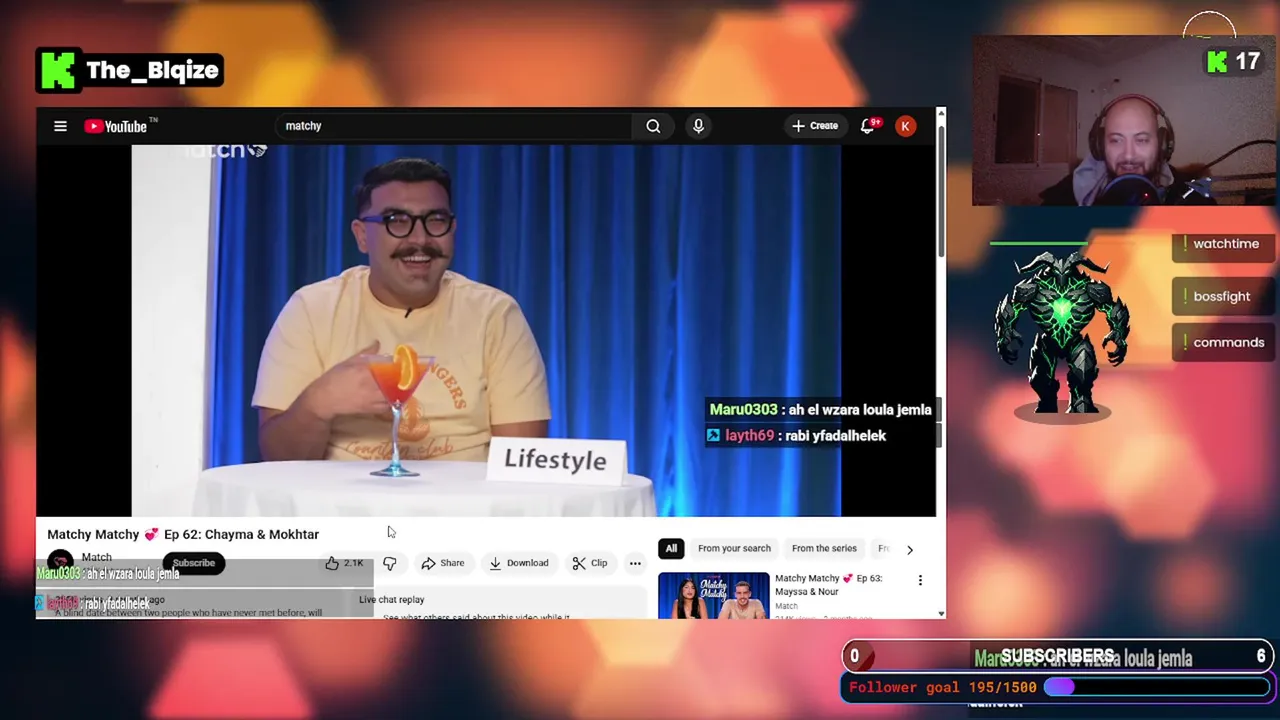Click the green armored boss character
1280x720 pixels.
tap(1062, 335)
